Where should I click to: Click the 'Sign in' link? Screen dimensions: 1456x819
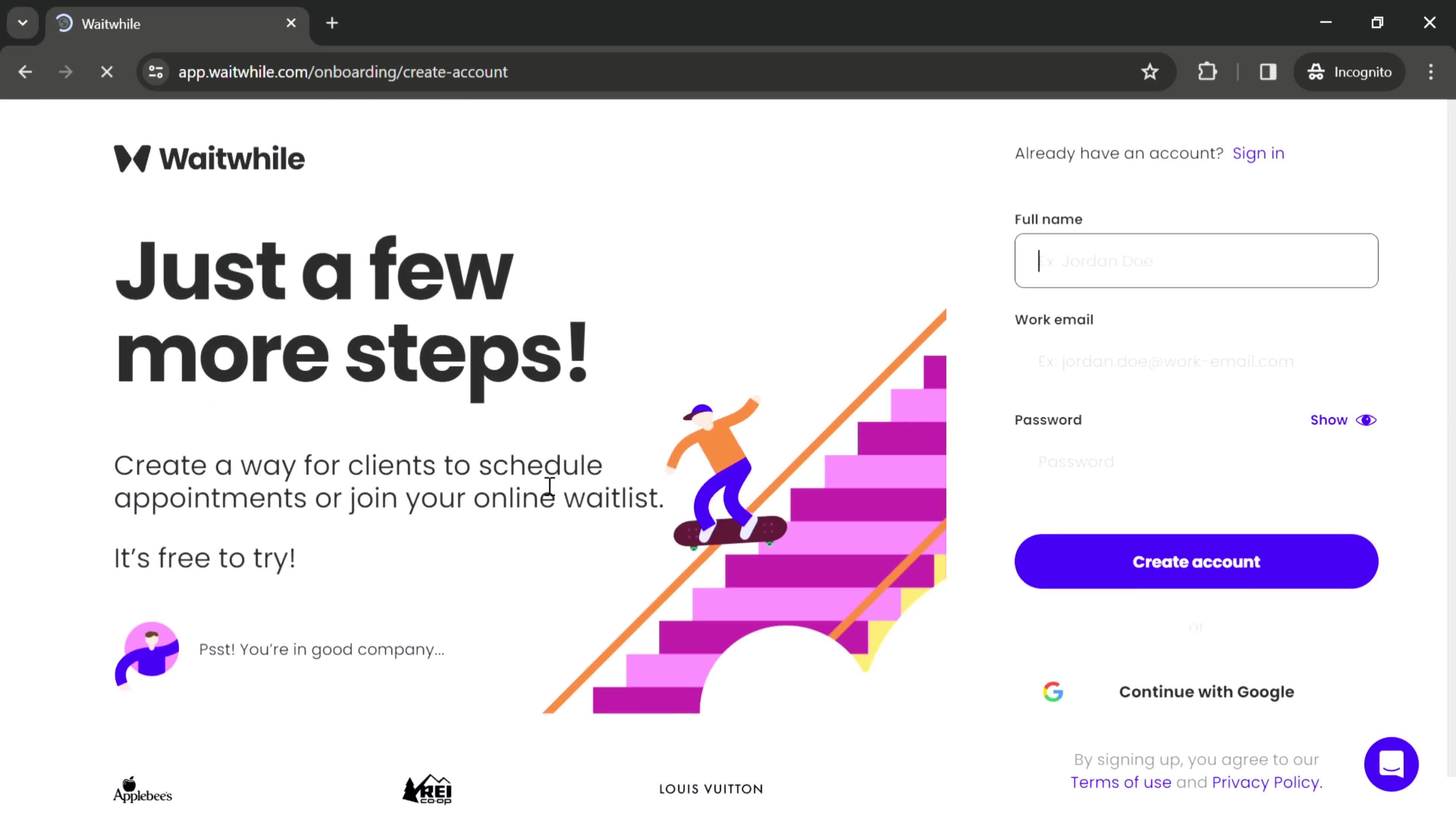pyautogui.click(x=1258, y=153)
